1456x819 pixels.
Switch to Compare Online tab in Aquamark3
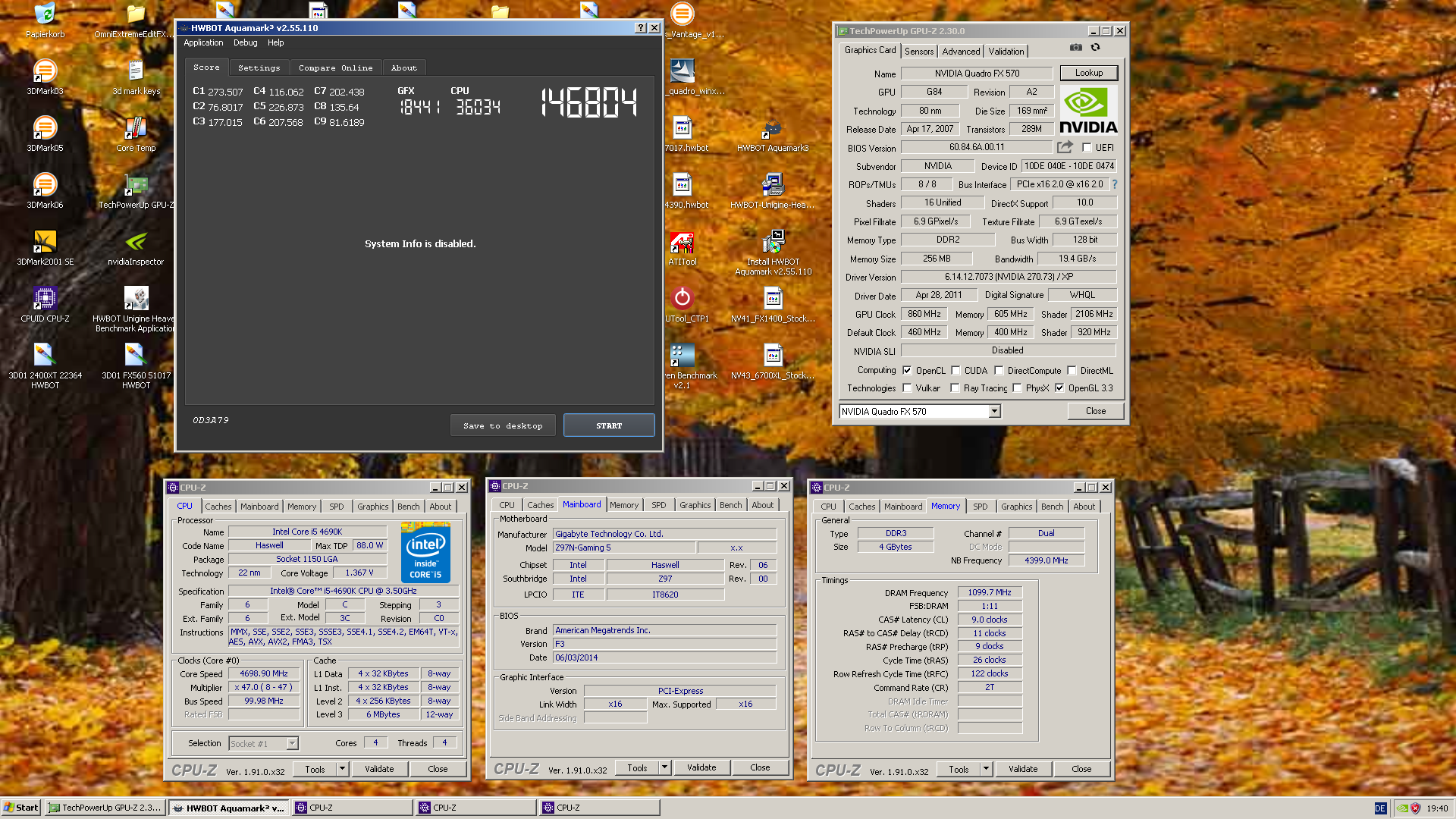pyautogui.click(x=335, y=67)
